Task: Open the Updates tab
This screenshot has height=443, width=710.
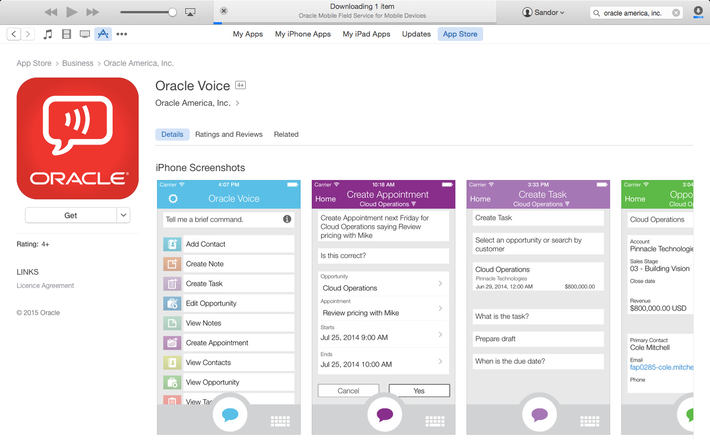Action: coord(416,34)
